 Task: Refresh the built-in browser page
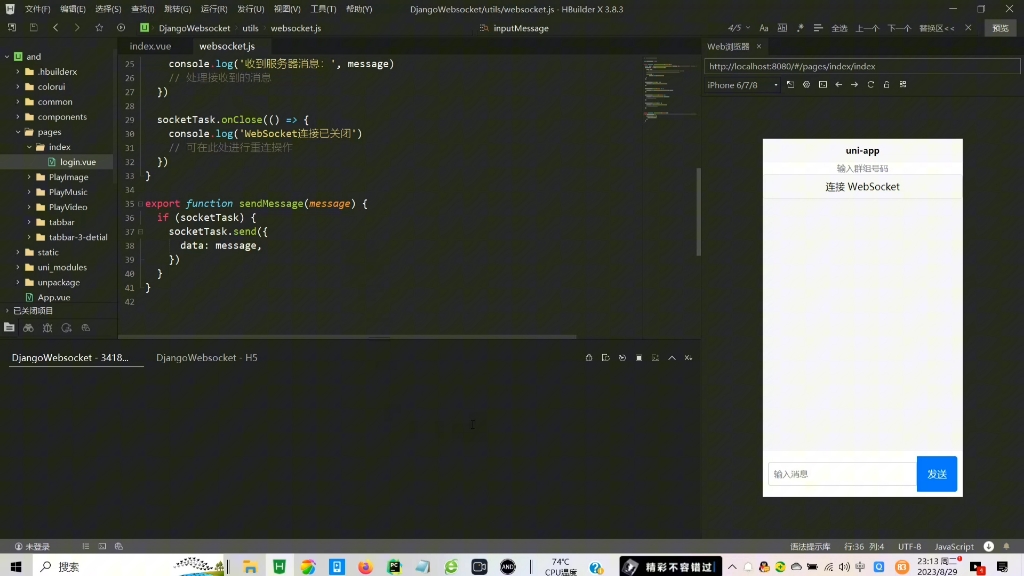871,85
